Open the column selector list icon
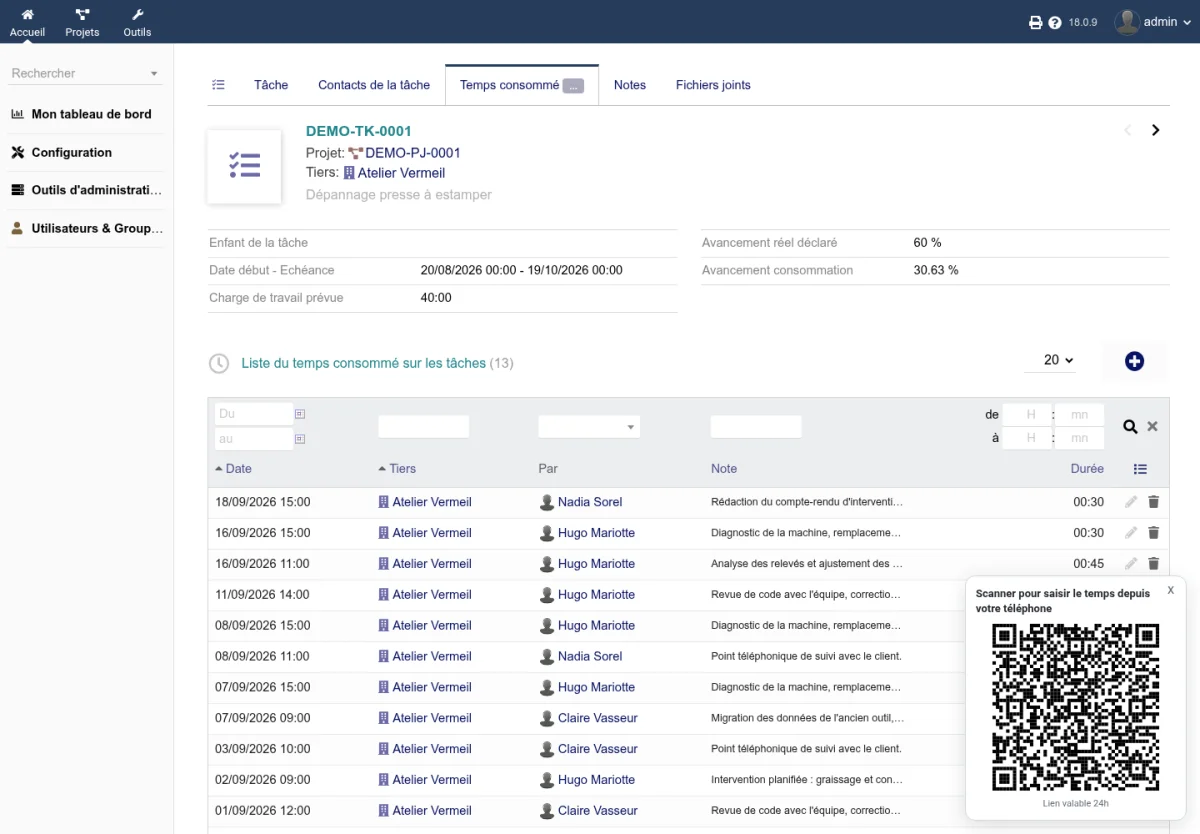This screenshot has width=1200, height=834. tap(1140, 469)
